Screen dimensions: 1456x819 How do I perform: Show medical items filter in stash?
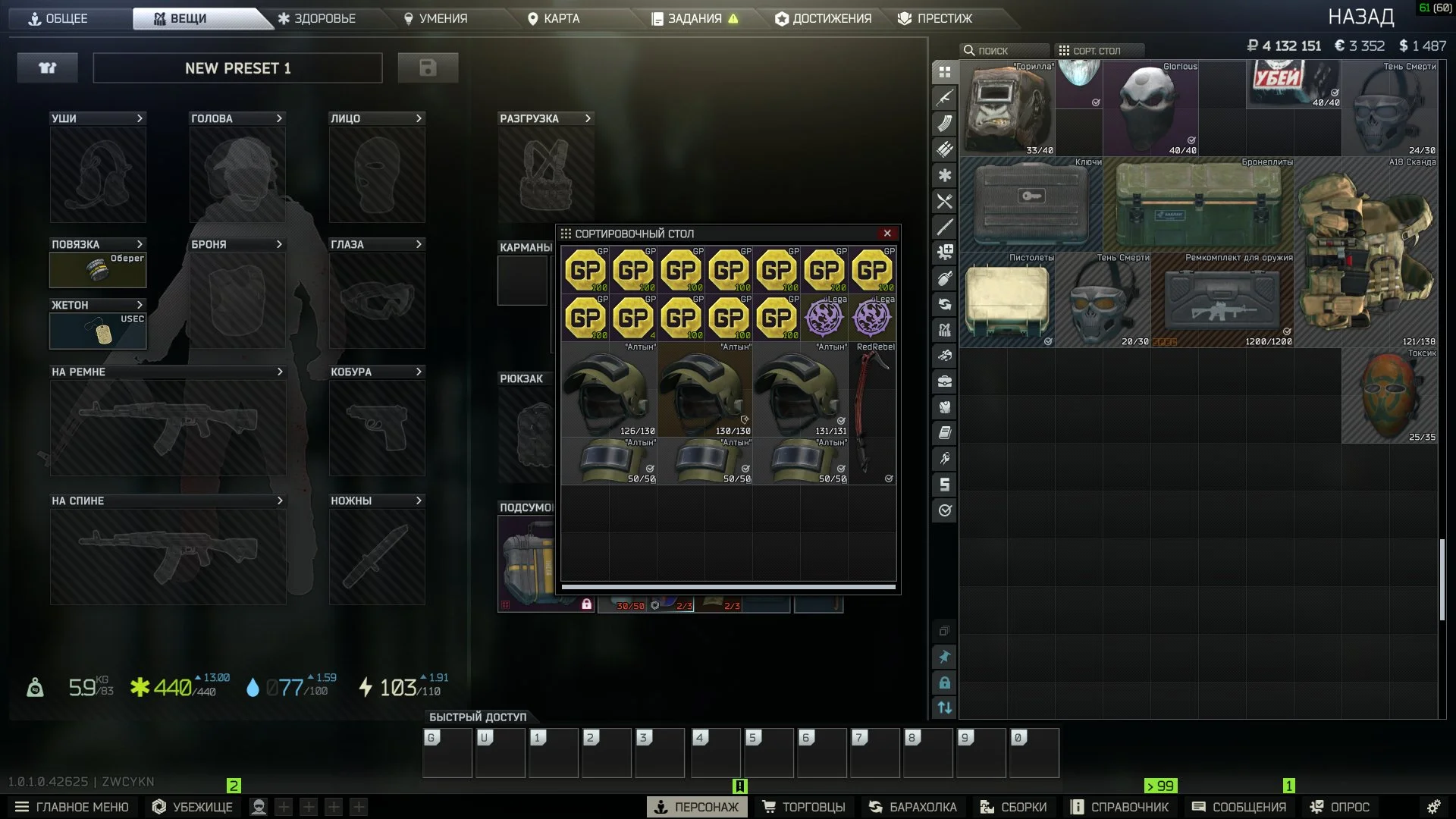pos(945,175)
